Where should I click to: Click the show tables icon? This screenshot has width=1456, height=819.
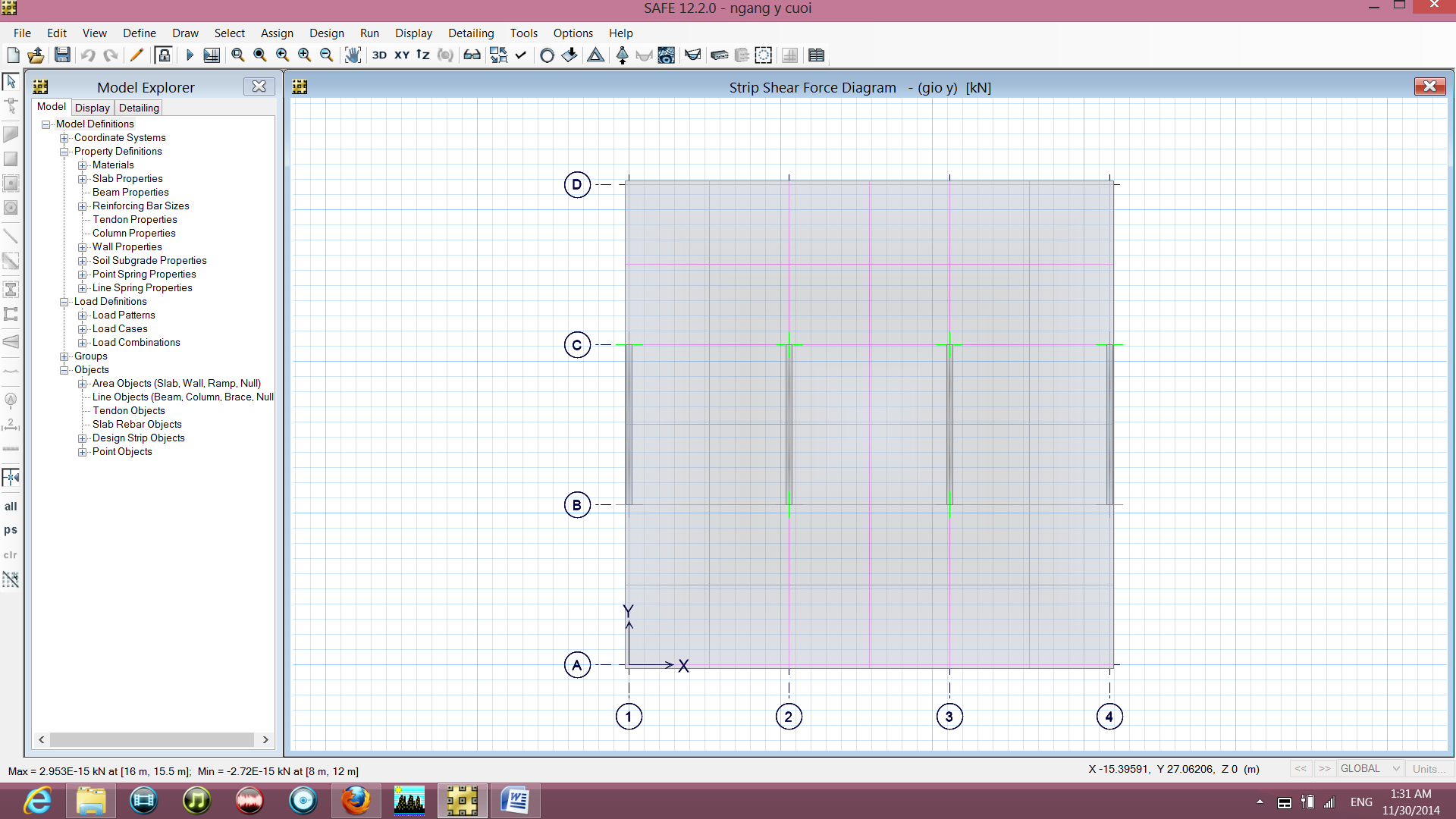pos(816,55)
